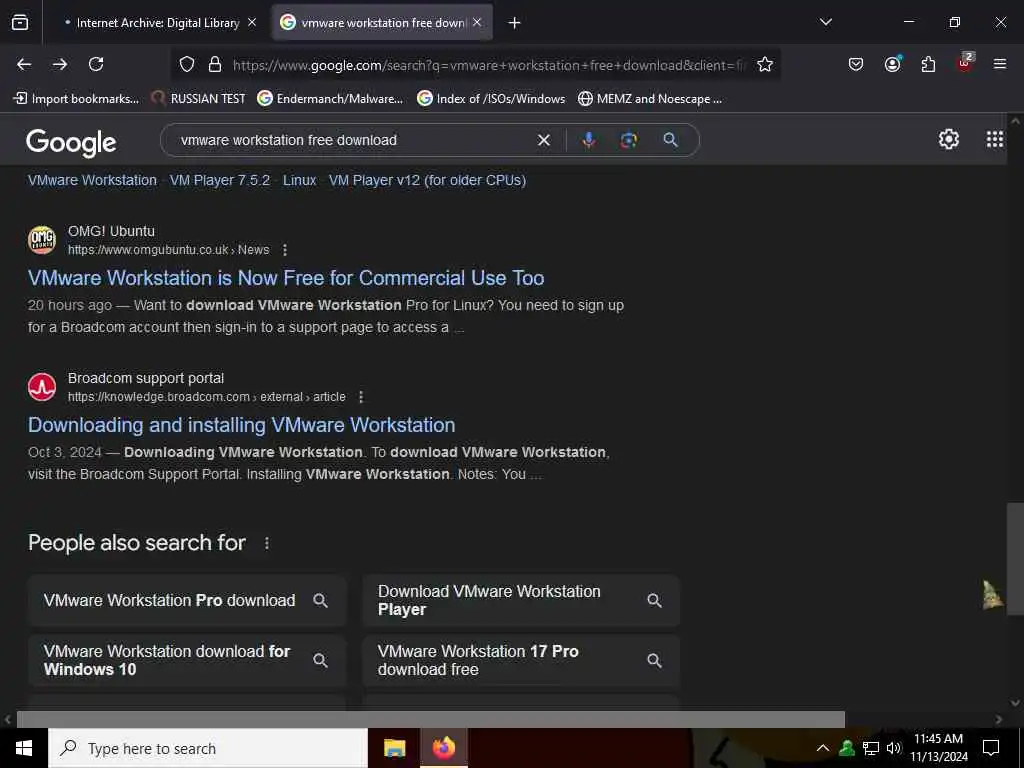Open the VM Player 7.5.2 sitelink
This screenshot has width=1024, height=768.
219,180
